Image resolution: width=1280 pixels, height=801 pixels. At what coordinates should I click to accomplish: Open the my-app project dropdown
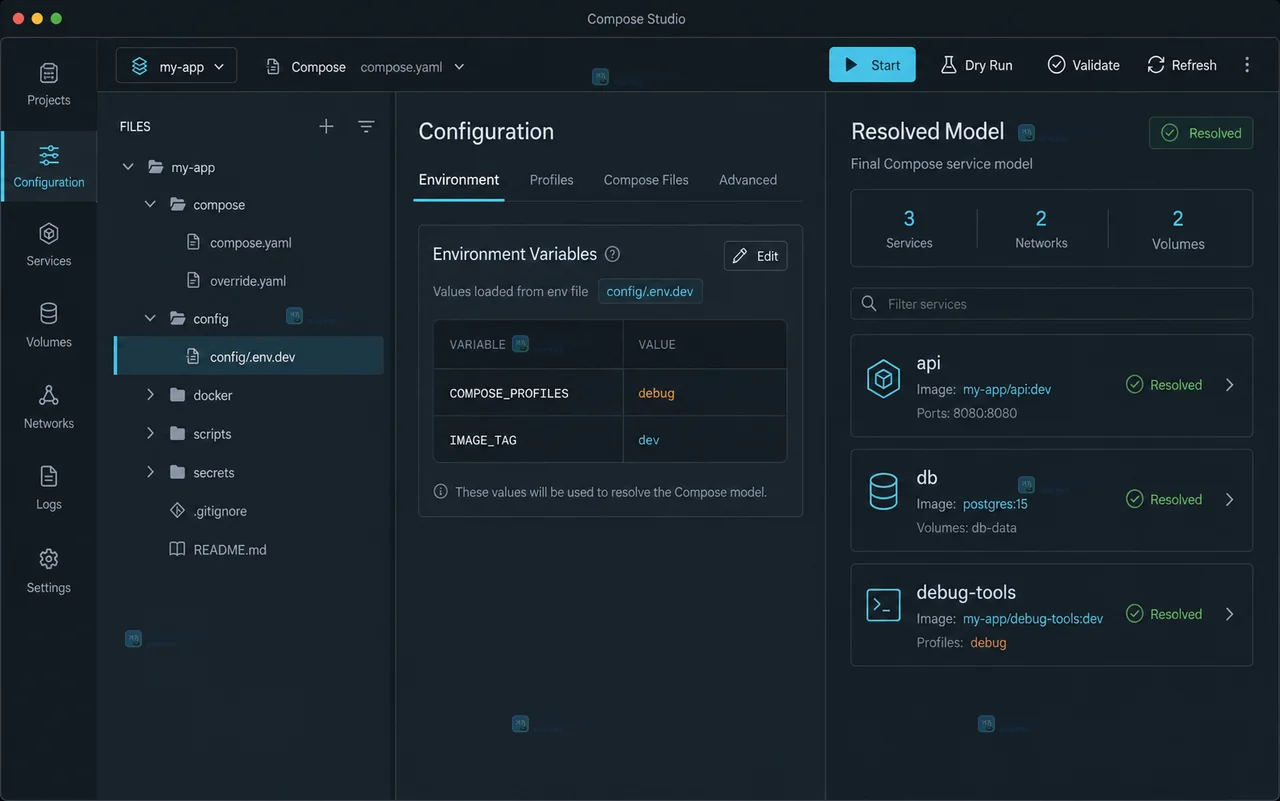[177, 66]
